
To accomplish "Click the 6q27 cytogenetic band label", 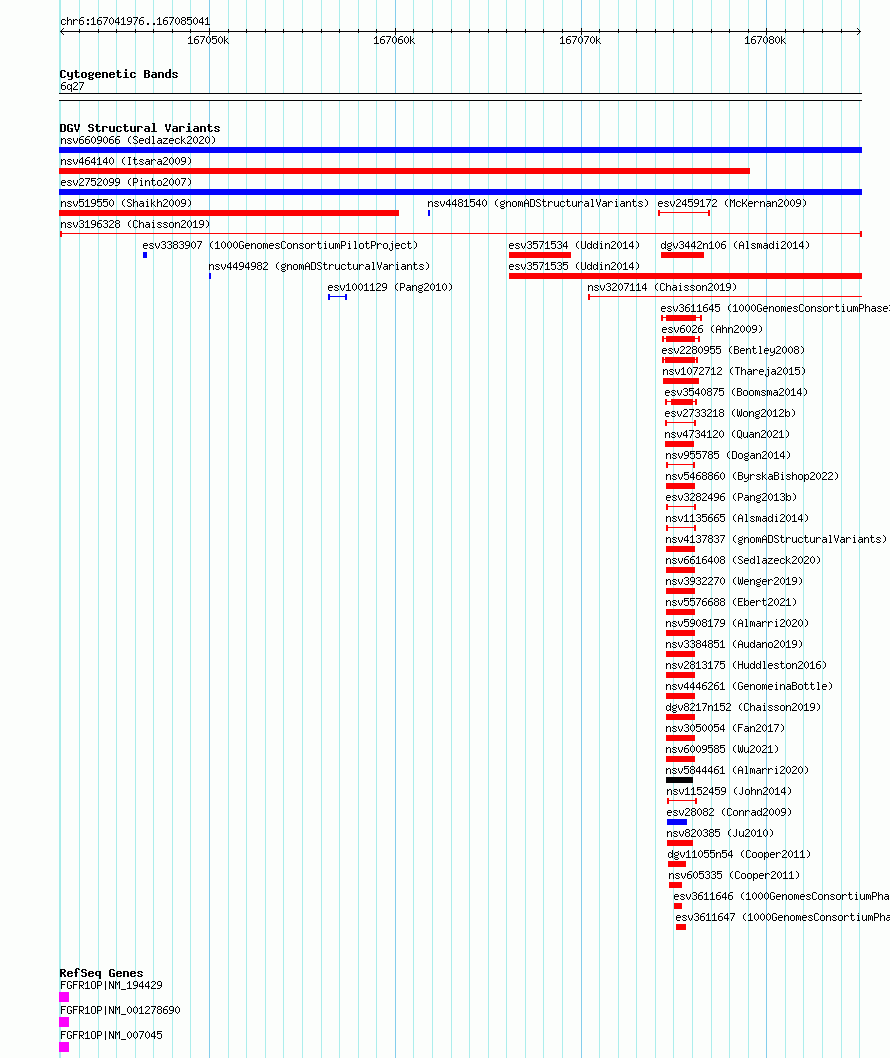I will pos(72,86).
